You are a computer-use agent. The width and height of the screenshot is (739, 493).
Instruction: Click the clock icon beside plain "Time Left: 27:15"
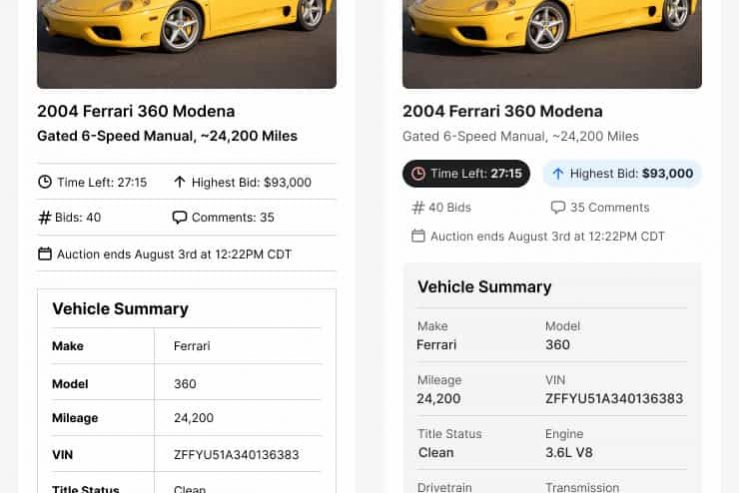pos(45,182)
